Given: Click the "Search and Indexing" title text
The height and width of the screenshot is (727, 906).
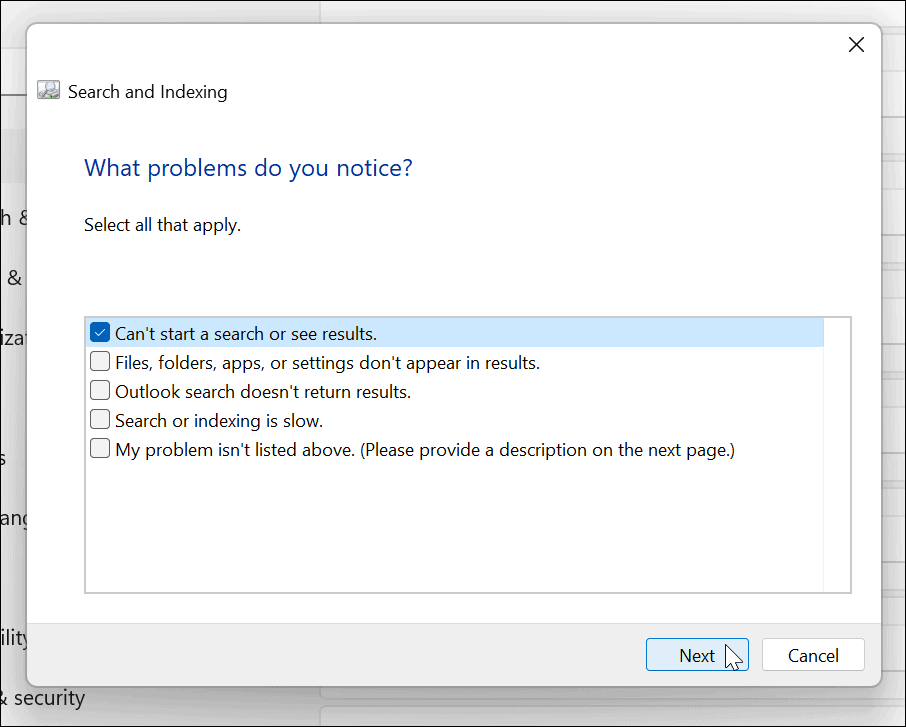Looking at the screenshot, I should [x=147, y=92].
